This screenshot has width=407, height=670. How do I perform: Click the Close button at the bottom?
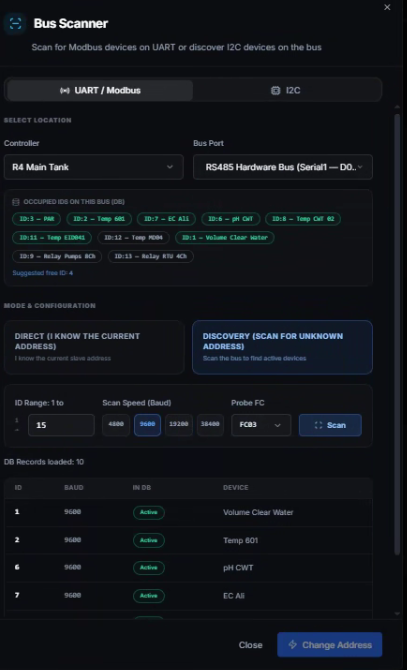[251, 645]
